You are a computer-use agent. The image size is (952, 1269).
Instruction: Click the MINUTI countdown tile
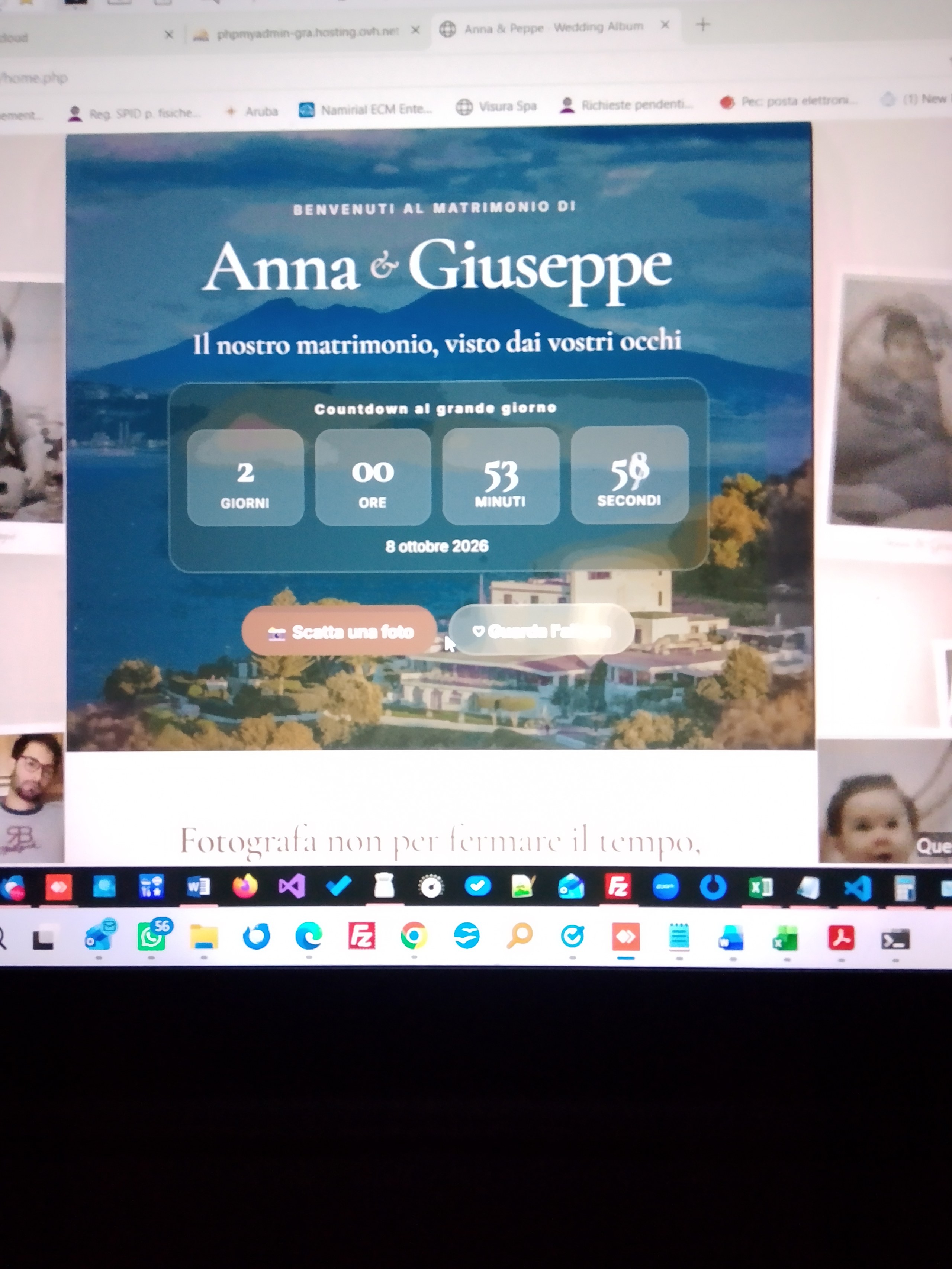(x=501, y=476)
